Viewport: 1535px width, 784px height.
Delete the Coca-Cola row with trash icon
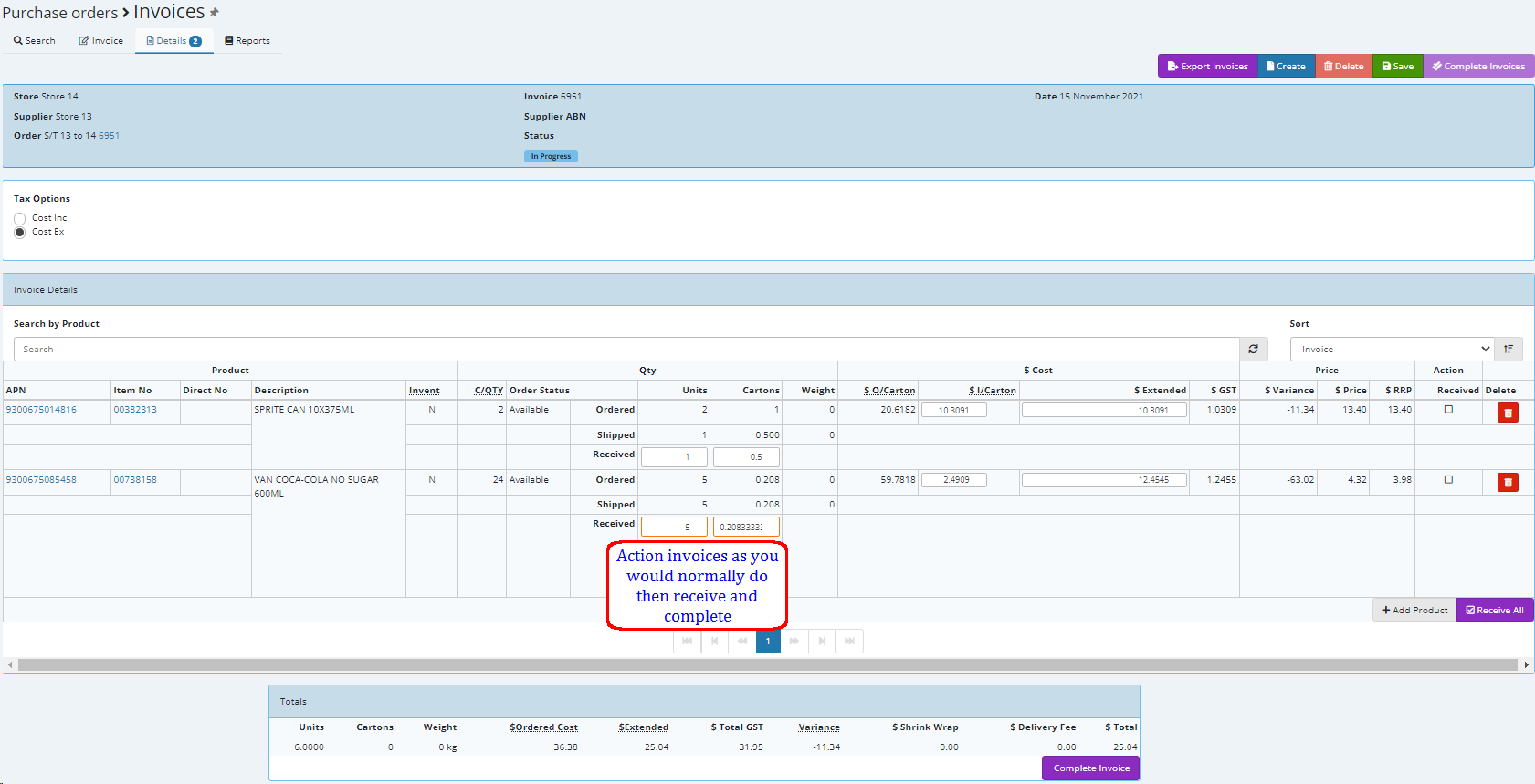point(1508,482)
